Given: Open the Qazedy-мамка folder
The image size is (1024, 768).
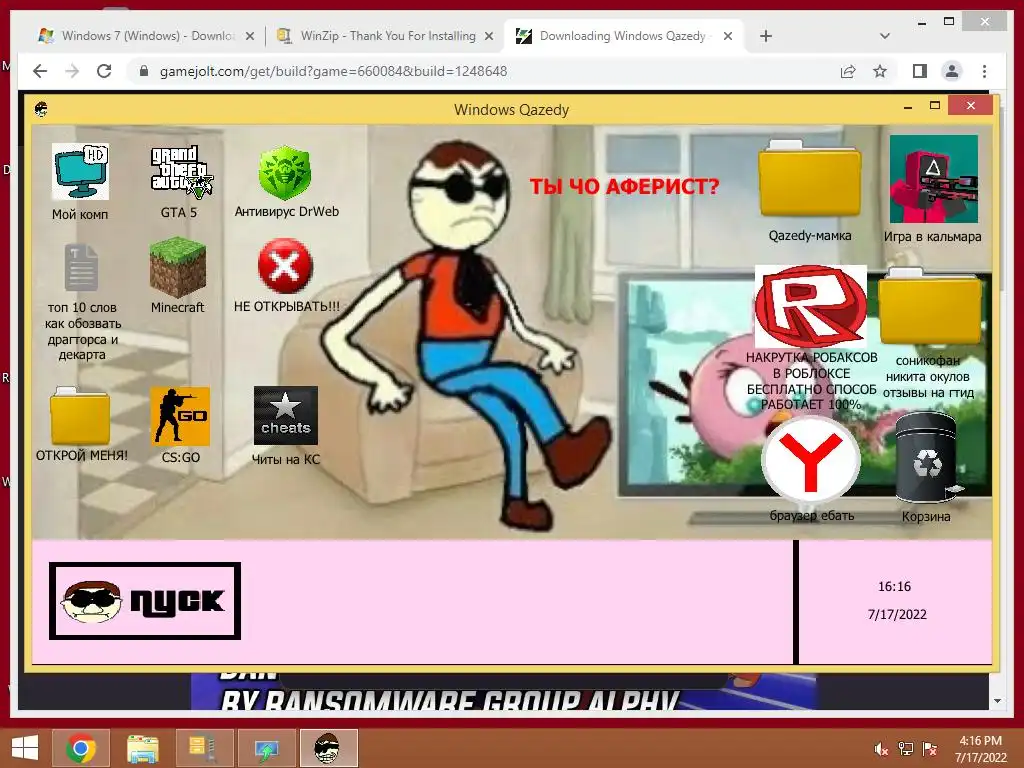Looking at the screenshot, I should [809, 179].
